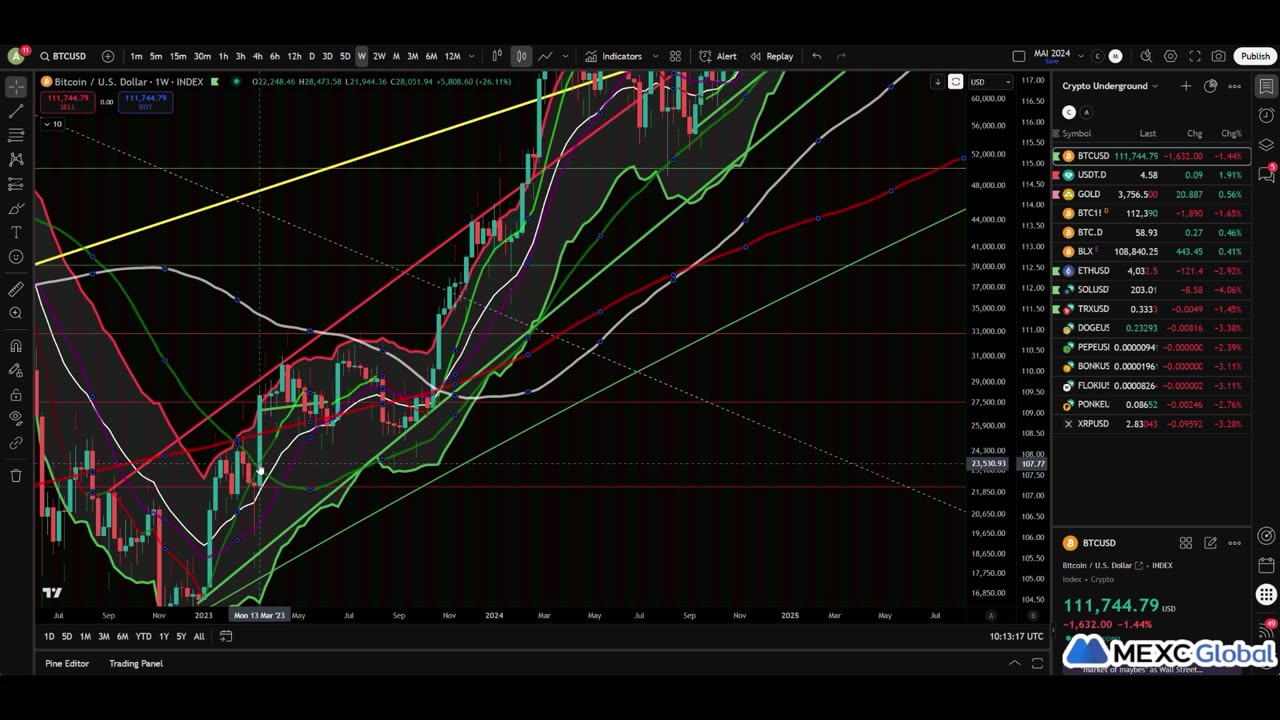
Task: Open the Fibonacci retracement tools
Action: (16, 135)
